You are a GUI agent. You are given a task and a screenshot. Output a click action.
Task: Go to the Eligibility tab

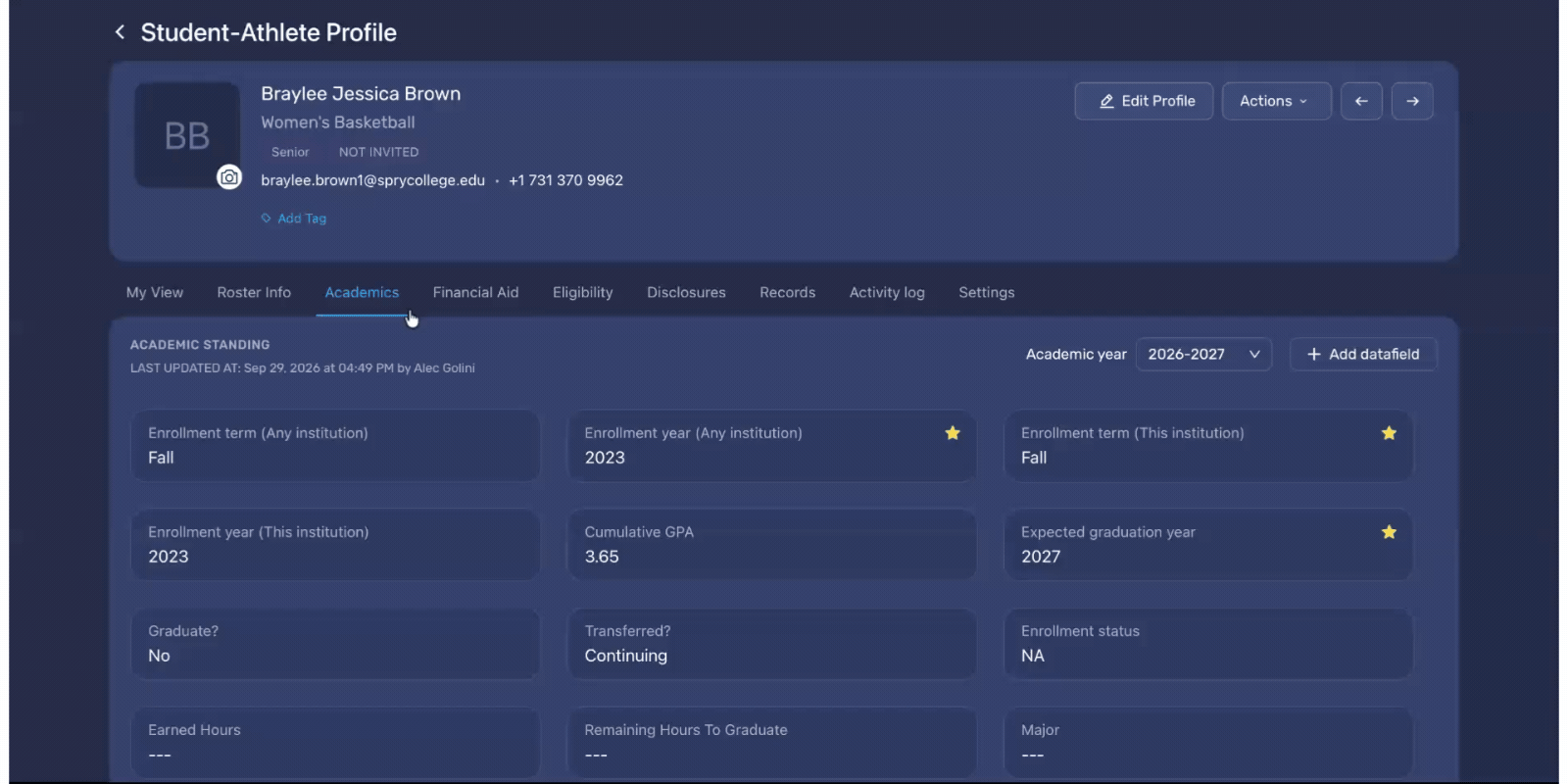pos(582,292)
